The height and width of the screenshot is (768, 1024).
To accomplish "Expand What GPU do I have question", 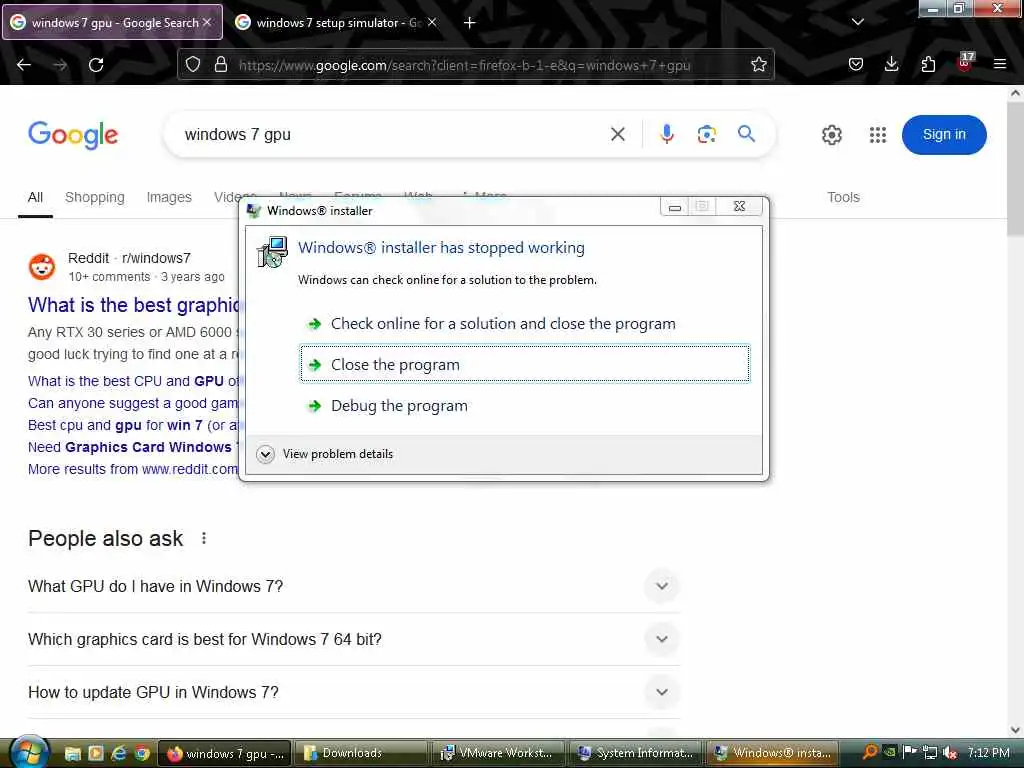I will (x=354, y=586).
